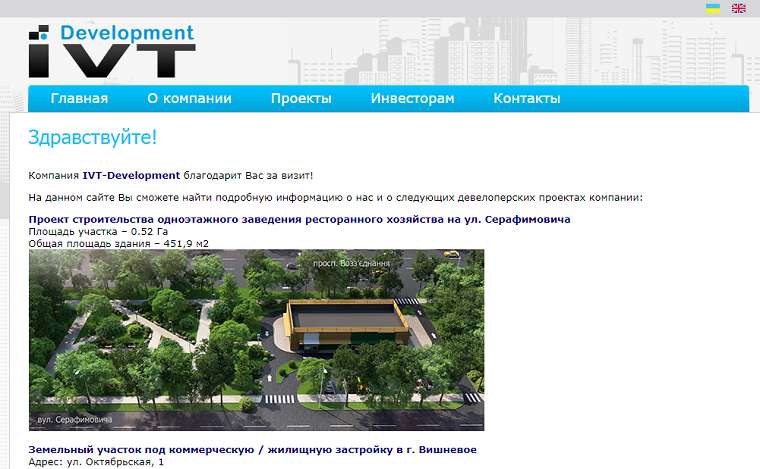
Task: Click the Адрес: ул. Октябрьская, 1 text
Action: coord(96,463)
